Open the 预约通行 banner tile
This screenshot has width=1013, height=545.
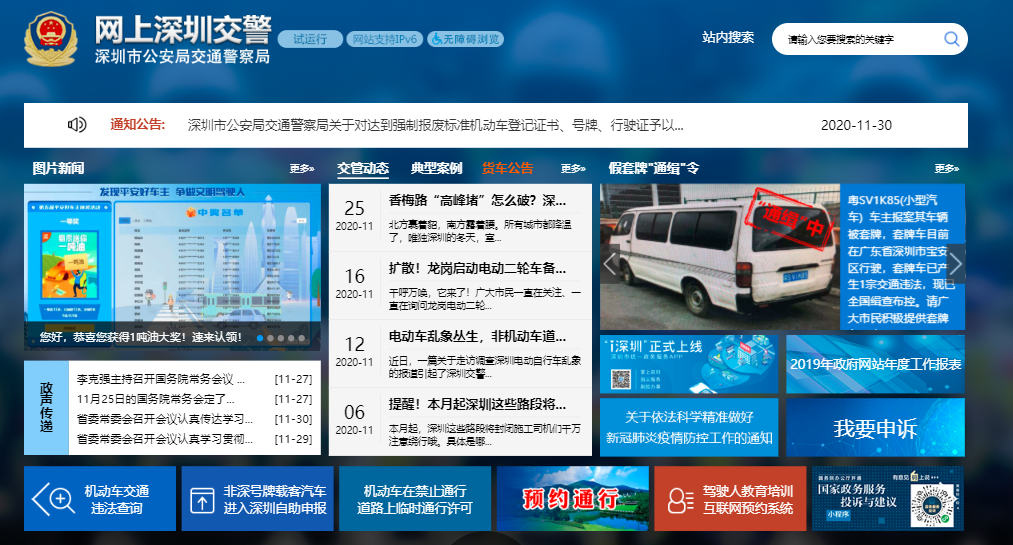click(572, 499)
